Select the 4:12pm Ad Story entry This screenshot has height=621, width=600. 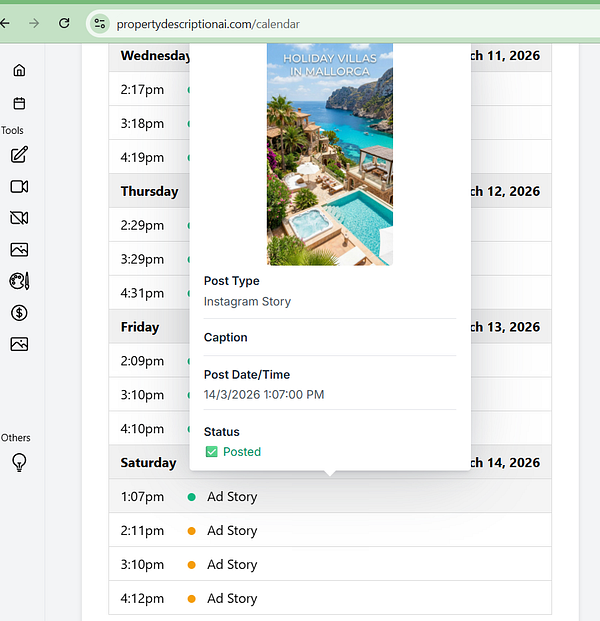(330, 598)
